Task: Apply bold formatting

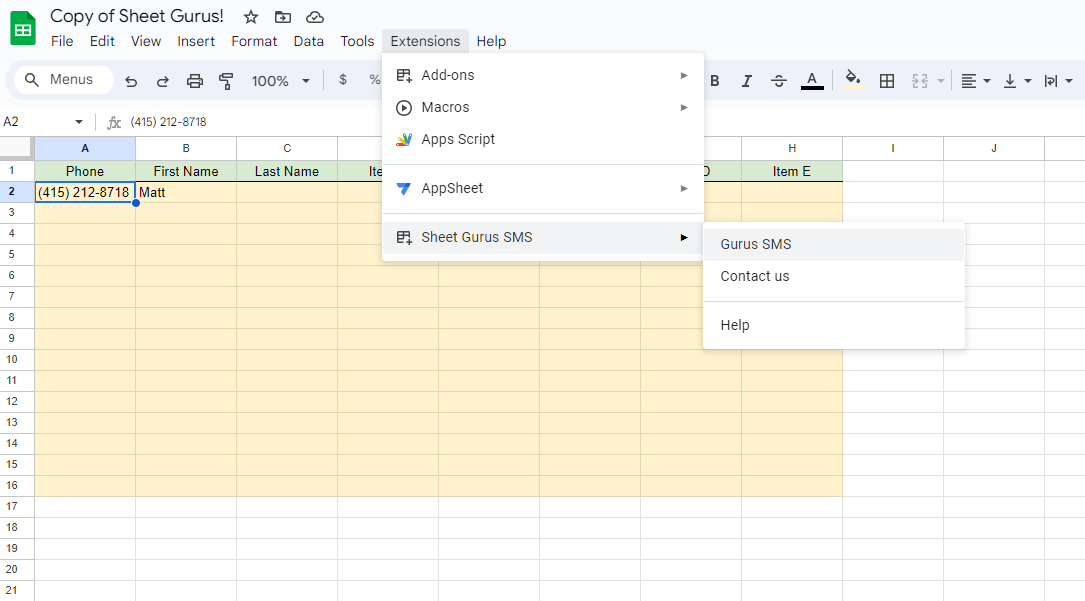Action: [715, 81]
